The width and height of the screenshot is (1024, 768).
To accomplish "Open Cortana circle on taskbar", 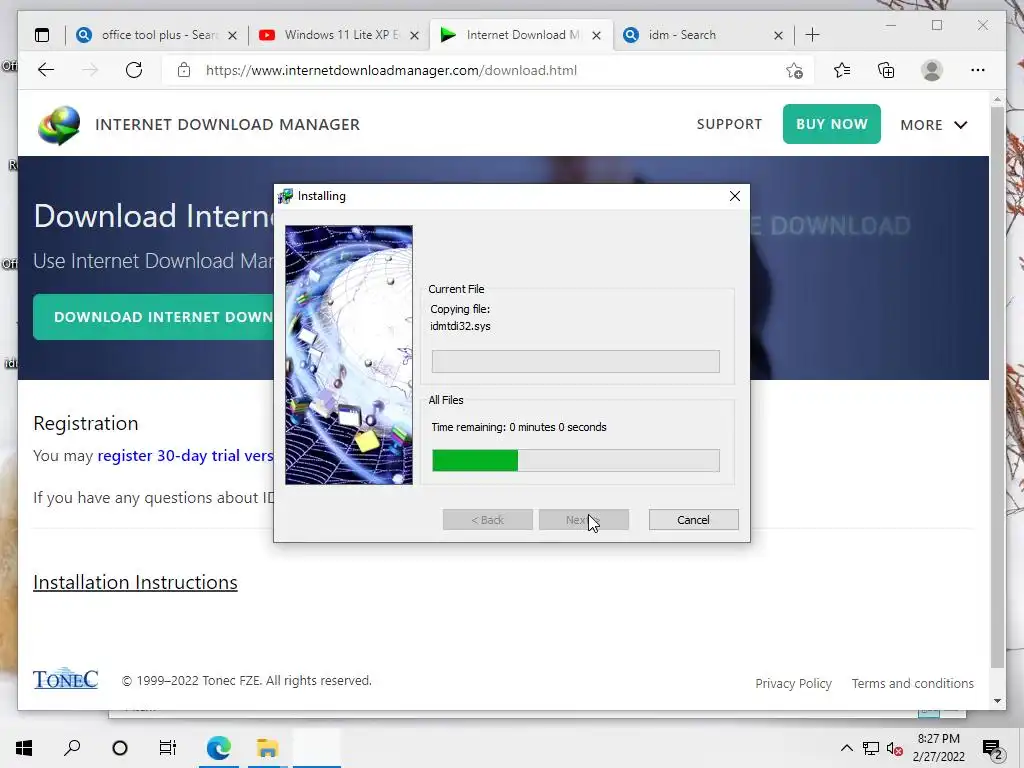I will coord(120,748).
